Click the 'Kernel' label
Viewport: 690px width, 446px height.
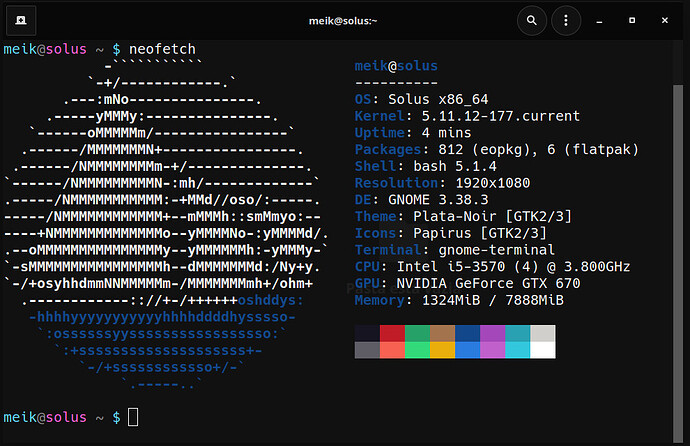coord(379,116)
